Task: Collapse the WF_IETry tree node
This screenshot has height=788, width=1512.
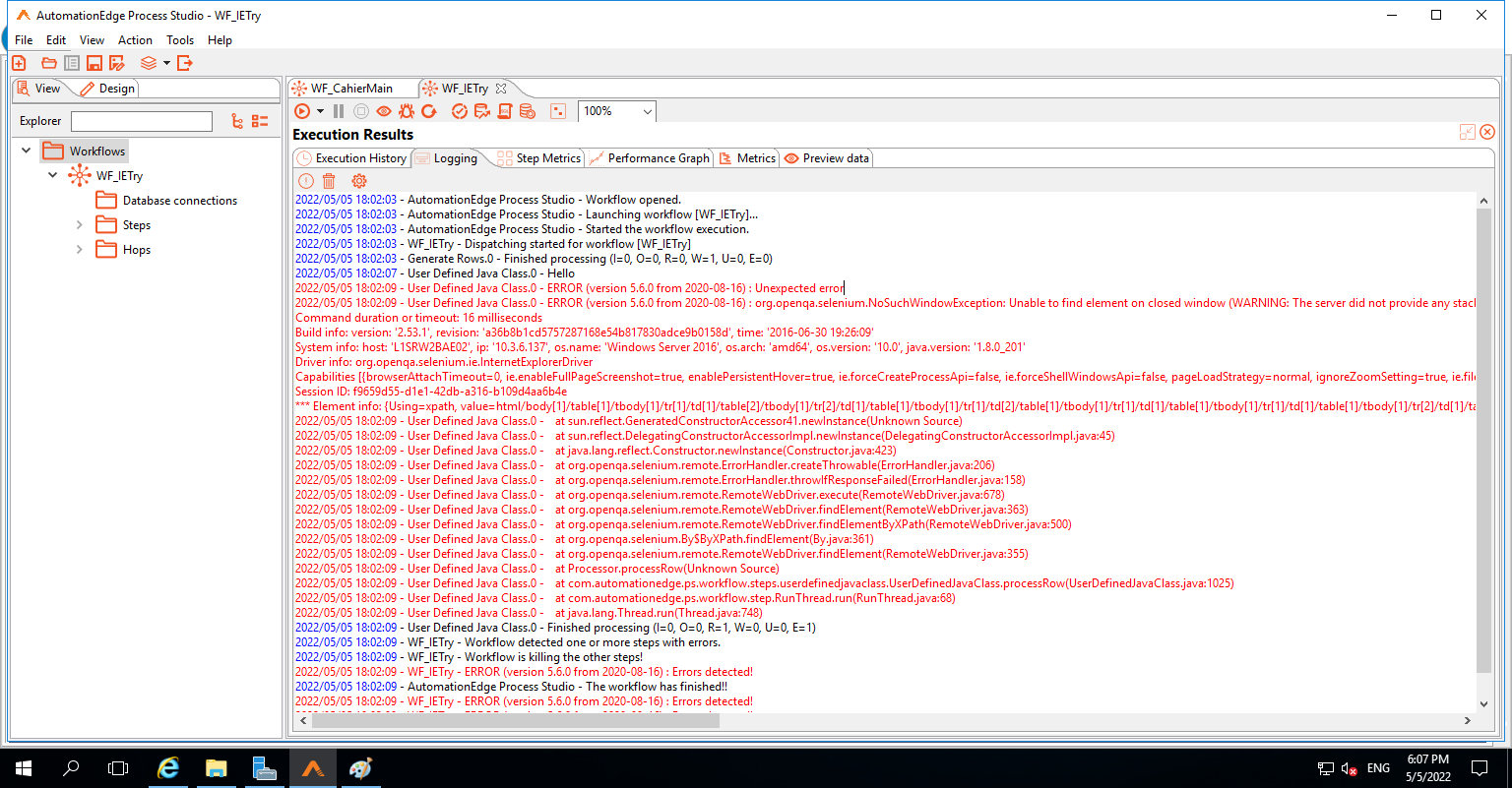Action: click(x=53, y=176)
